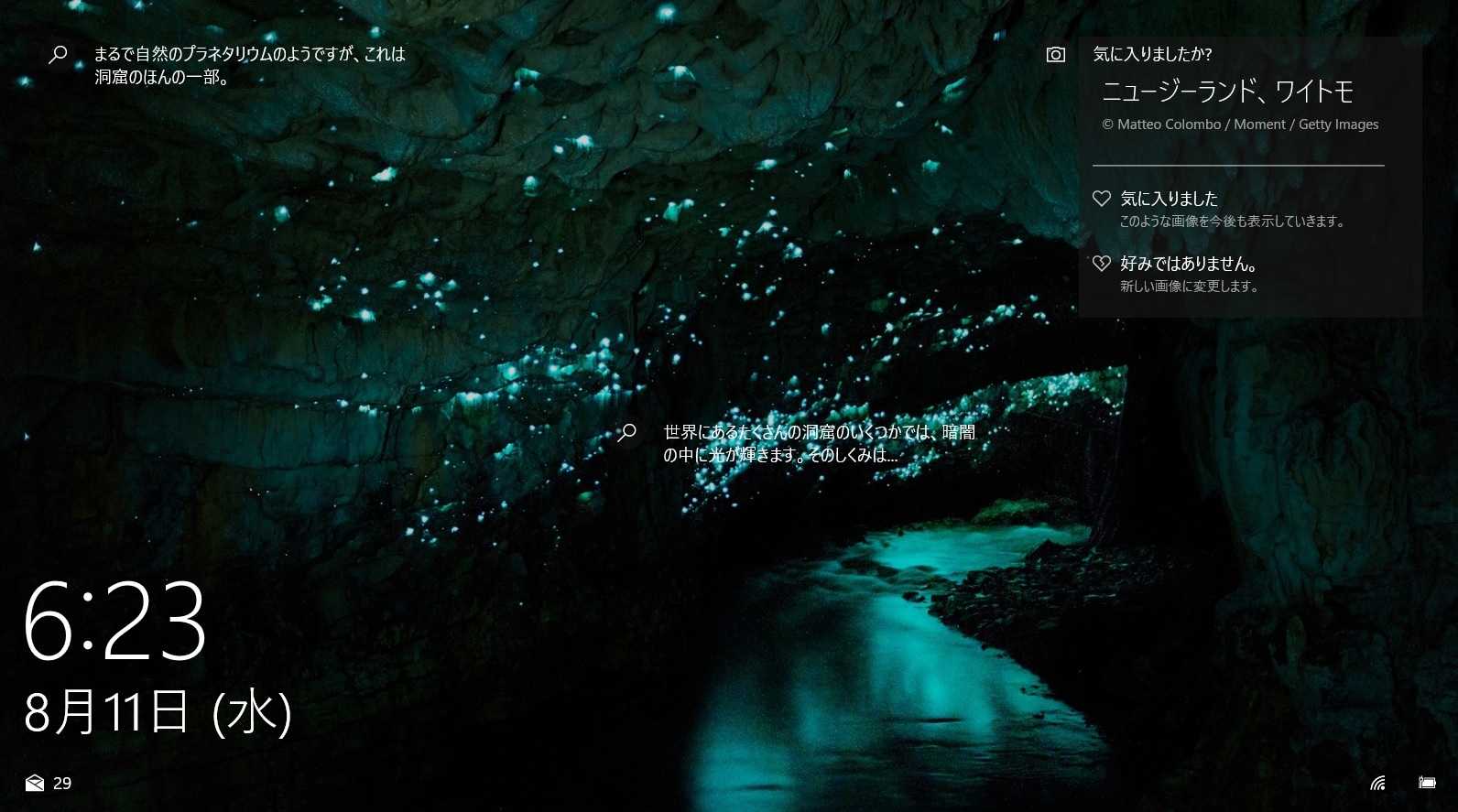Click the Wi-Fi network status icon
This screenshot has height=812, width=1458.
tap(1377, 783)
